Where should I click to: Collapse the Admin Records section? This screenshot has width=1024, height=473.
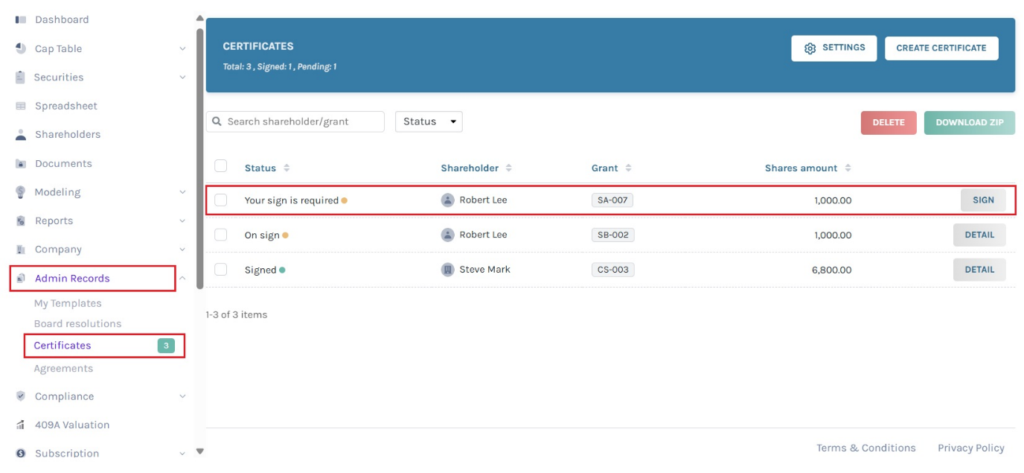pyautogui.click(x=182, y=279)
